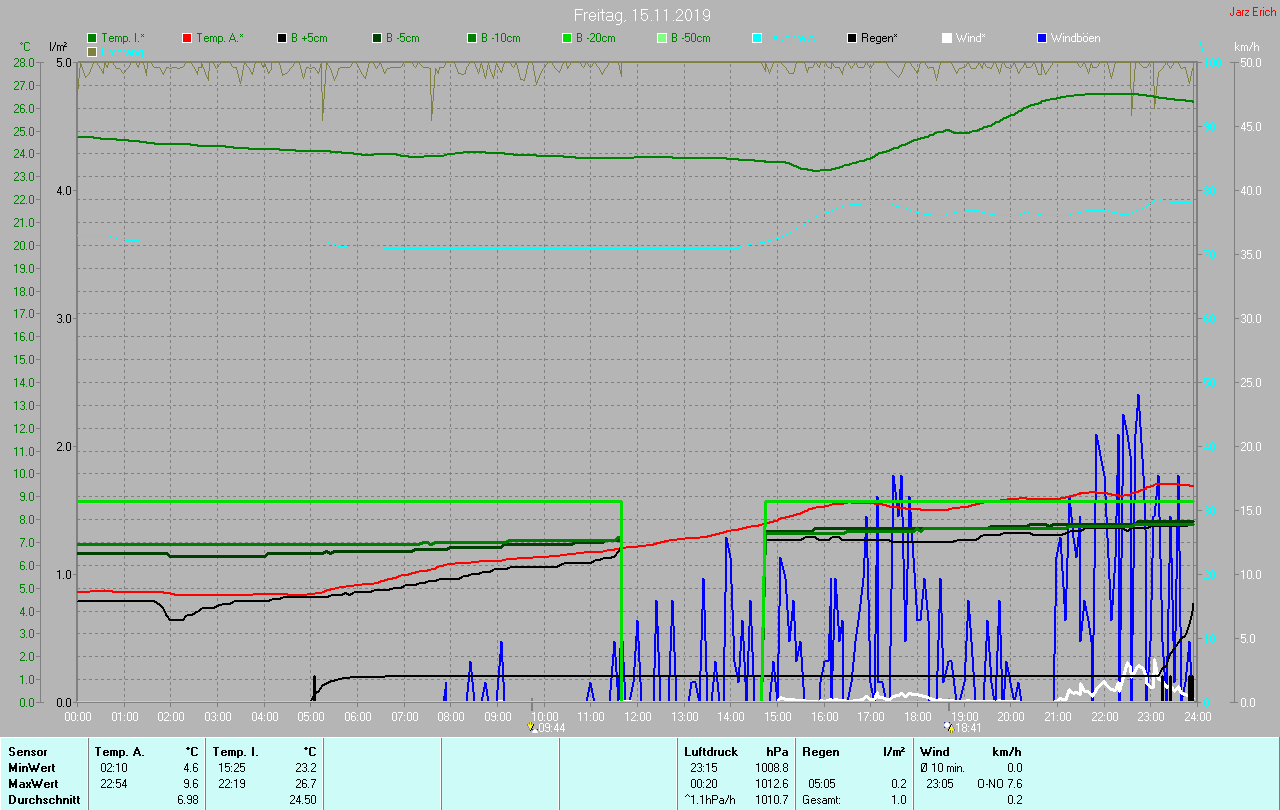Click the 'Regen' header in the table
The width and height of the screenshot is (1280, 810).
tap(820, 752)
